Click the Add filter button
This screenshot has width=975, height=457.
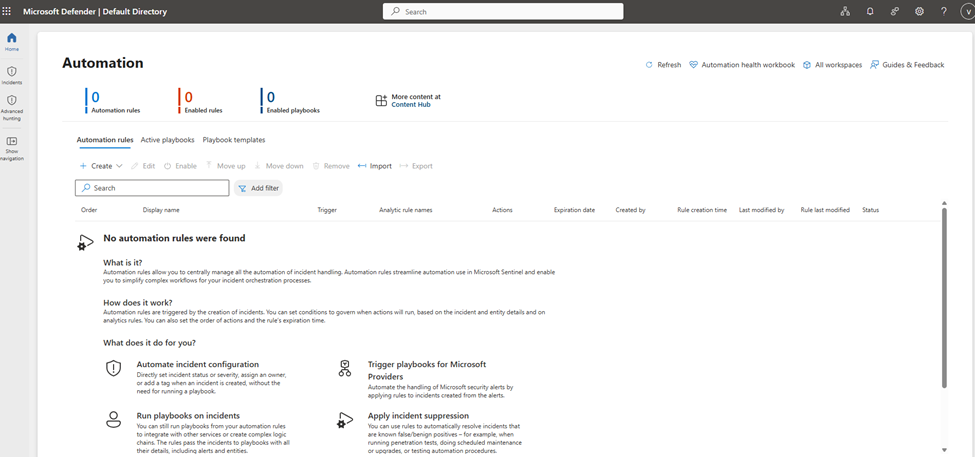(x=259, y=188)
